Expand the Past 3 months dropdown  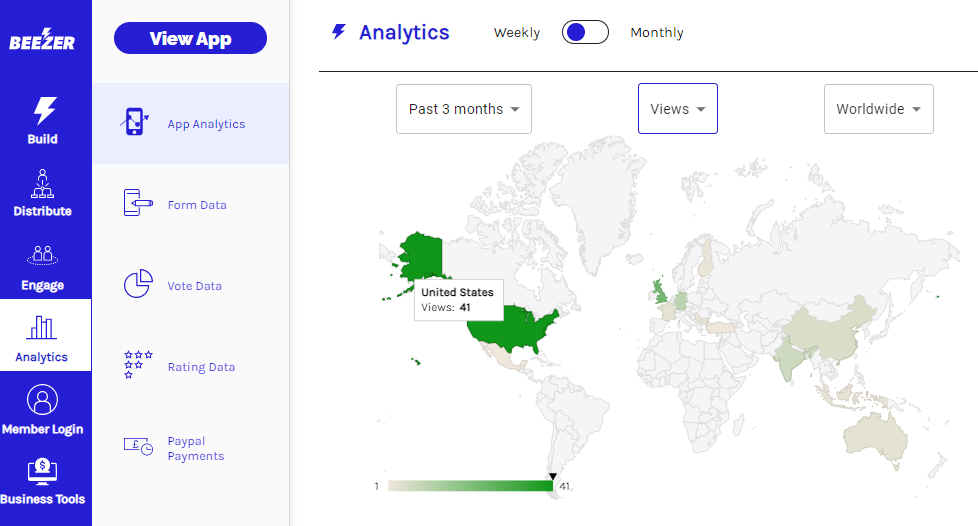pyautogui.click(x=464, y=109)
